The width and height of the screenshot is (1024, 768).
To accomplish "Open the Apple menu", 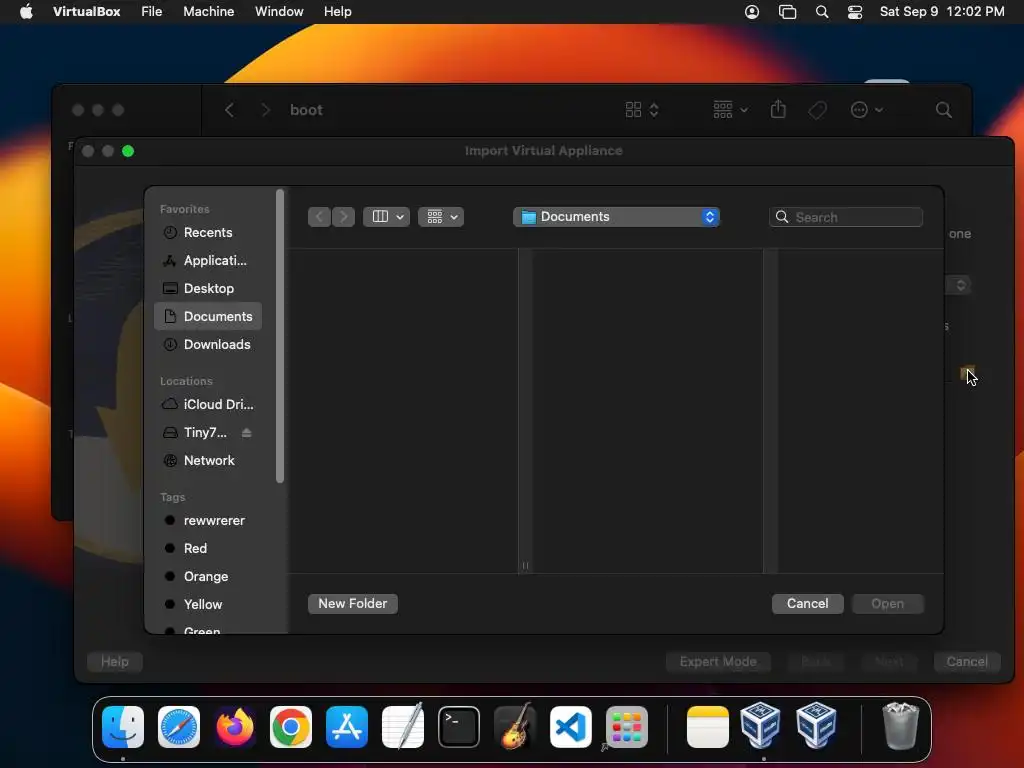I will click(26, 12).
